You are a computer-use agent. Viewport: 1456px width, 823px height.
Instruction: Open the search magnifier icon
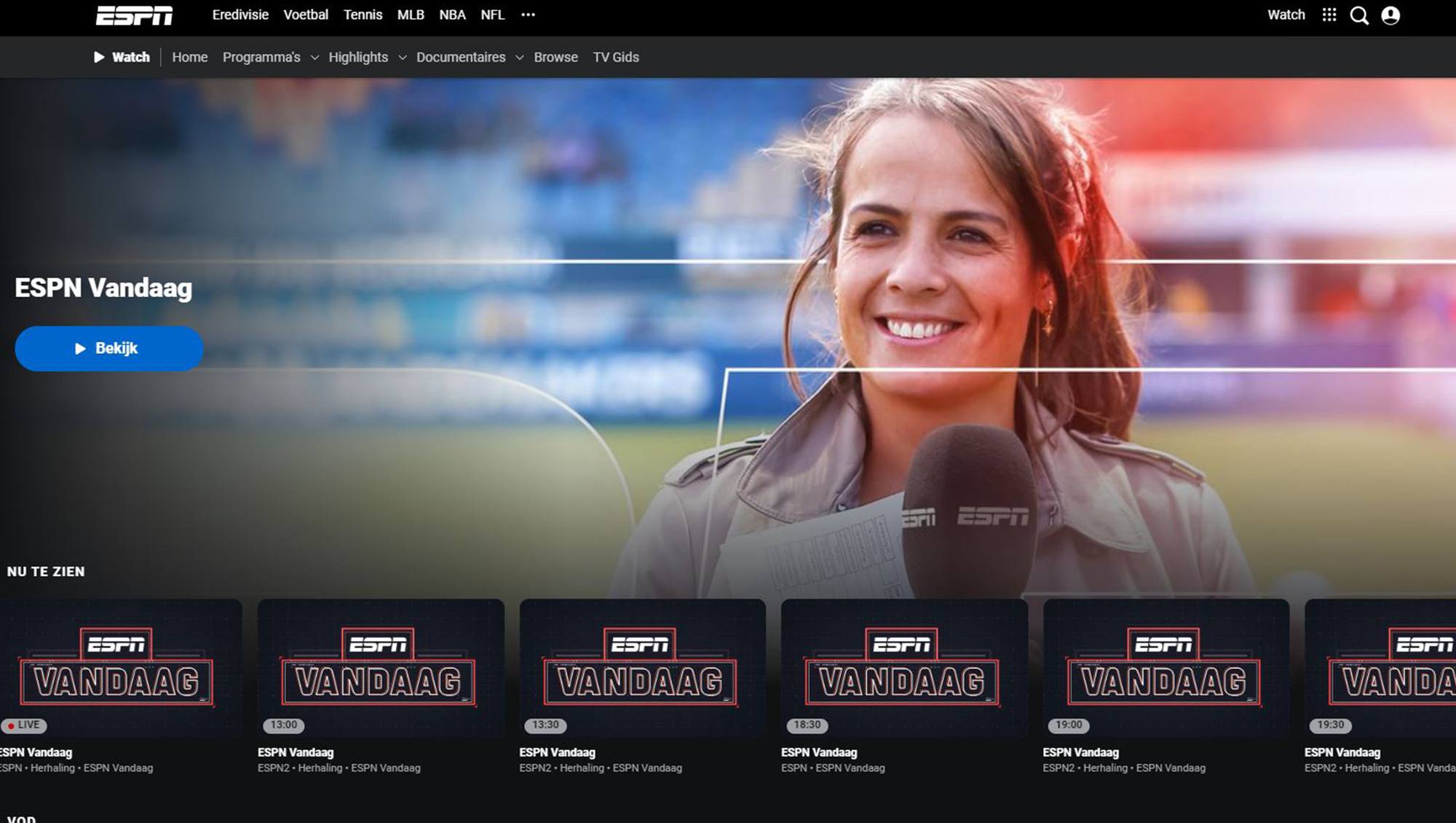tap(1359, 15)
